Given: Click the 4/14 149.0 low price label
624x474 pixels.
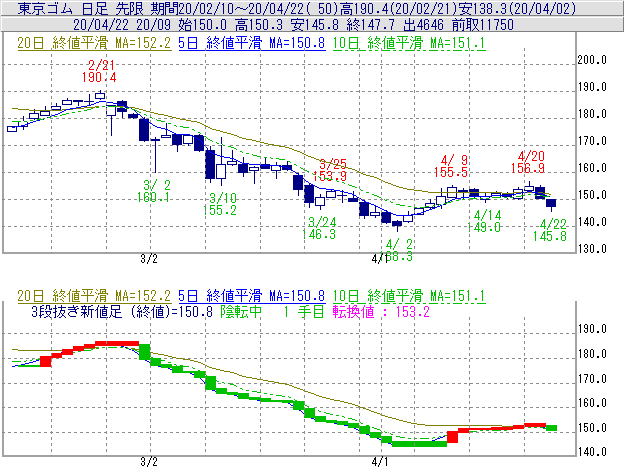Looking at the screenshot, I should tap(484, 222).
